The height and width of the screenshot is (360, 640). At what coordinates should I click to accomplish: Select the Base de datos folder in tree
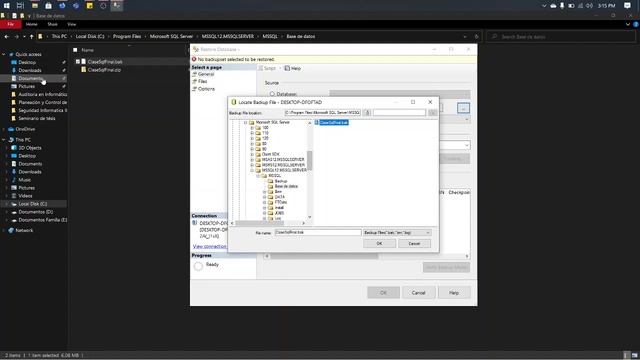(286, 187)
